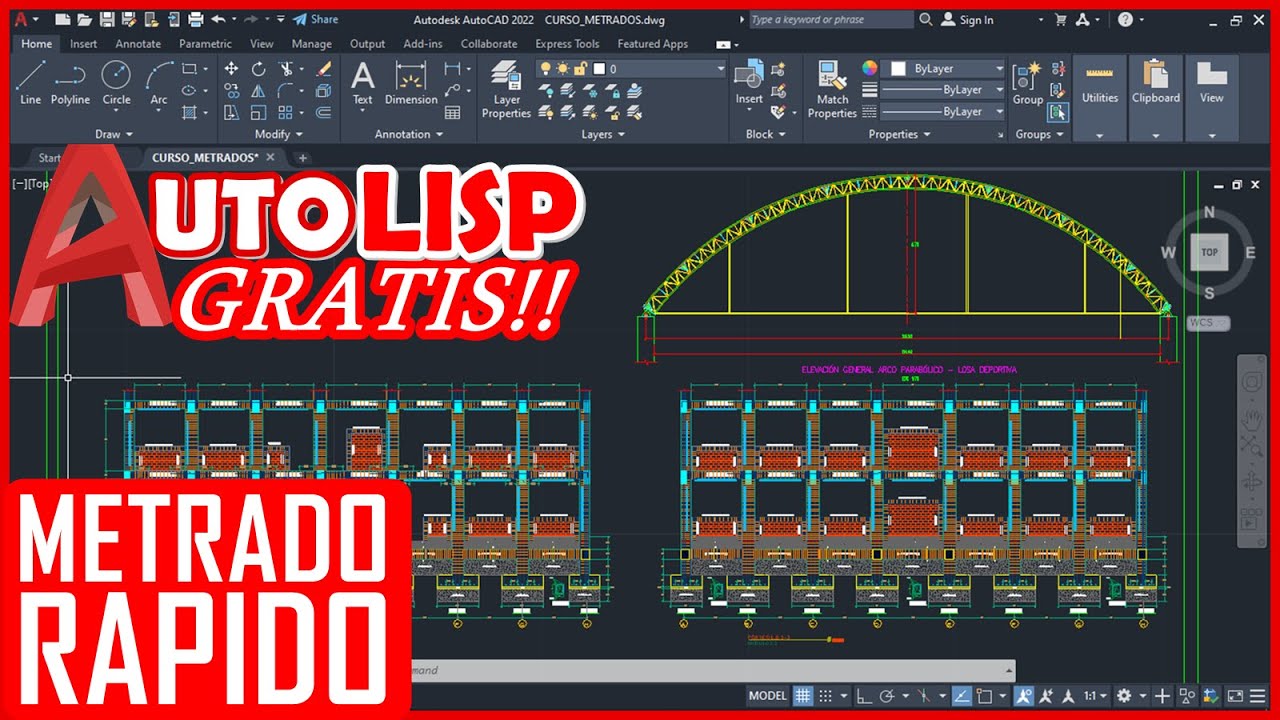1280x720 pixels.
Task: Switch to the Express Tools tab
Action: (x=567, y=44)
